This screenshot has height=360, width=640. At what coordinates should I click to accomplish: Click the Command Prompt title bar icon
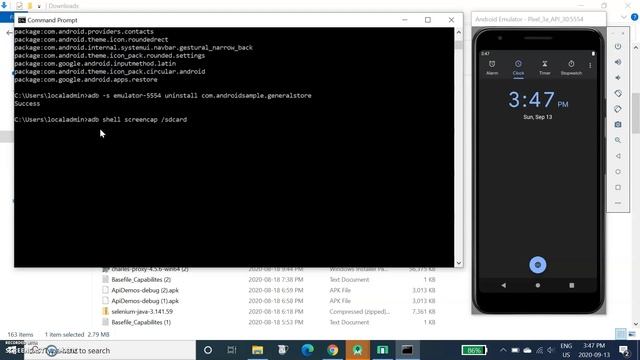click(x=22, y=20)
